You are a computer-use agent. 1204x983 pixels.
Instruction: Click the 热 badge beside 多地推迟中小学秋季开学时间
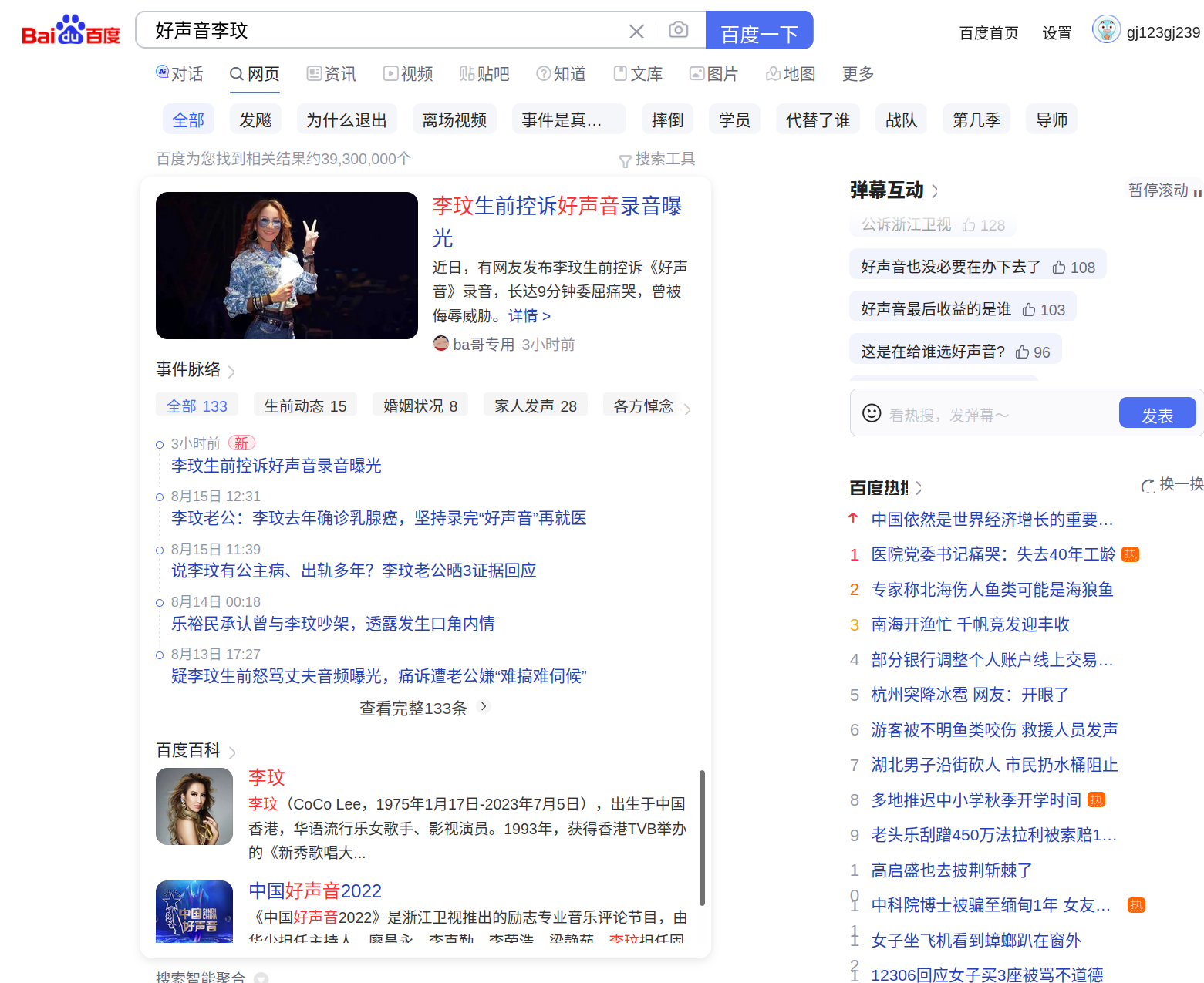[x=1096, y=800]
